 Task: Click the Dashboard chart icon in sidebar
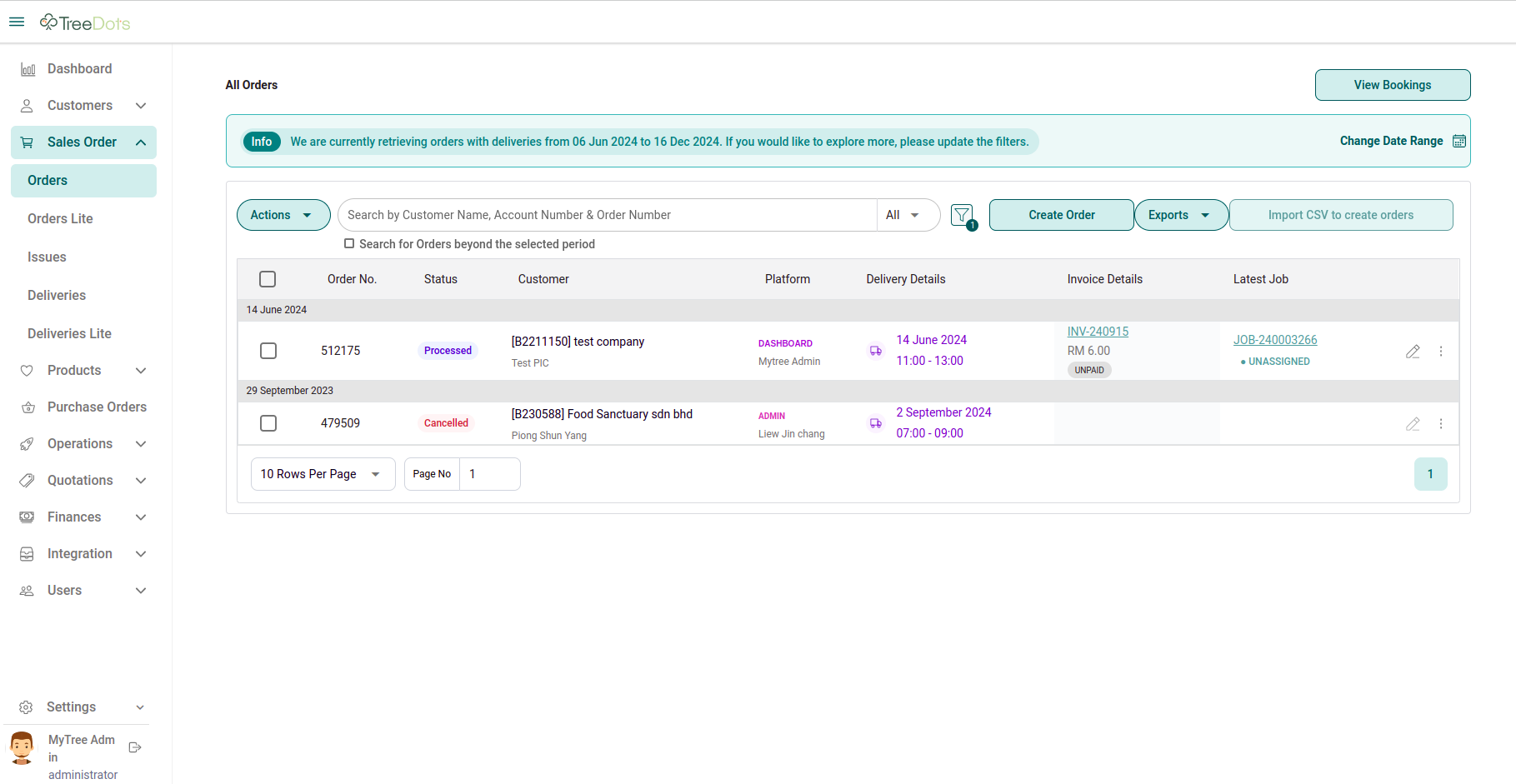pos(28,69)
